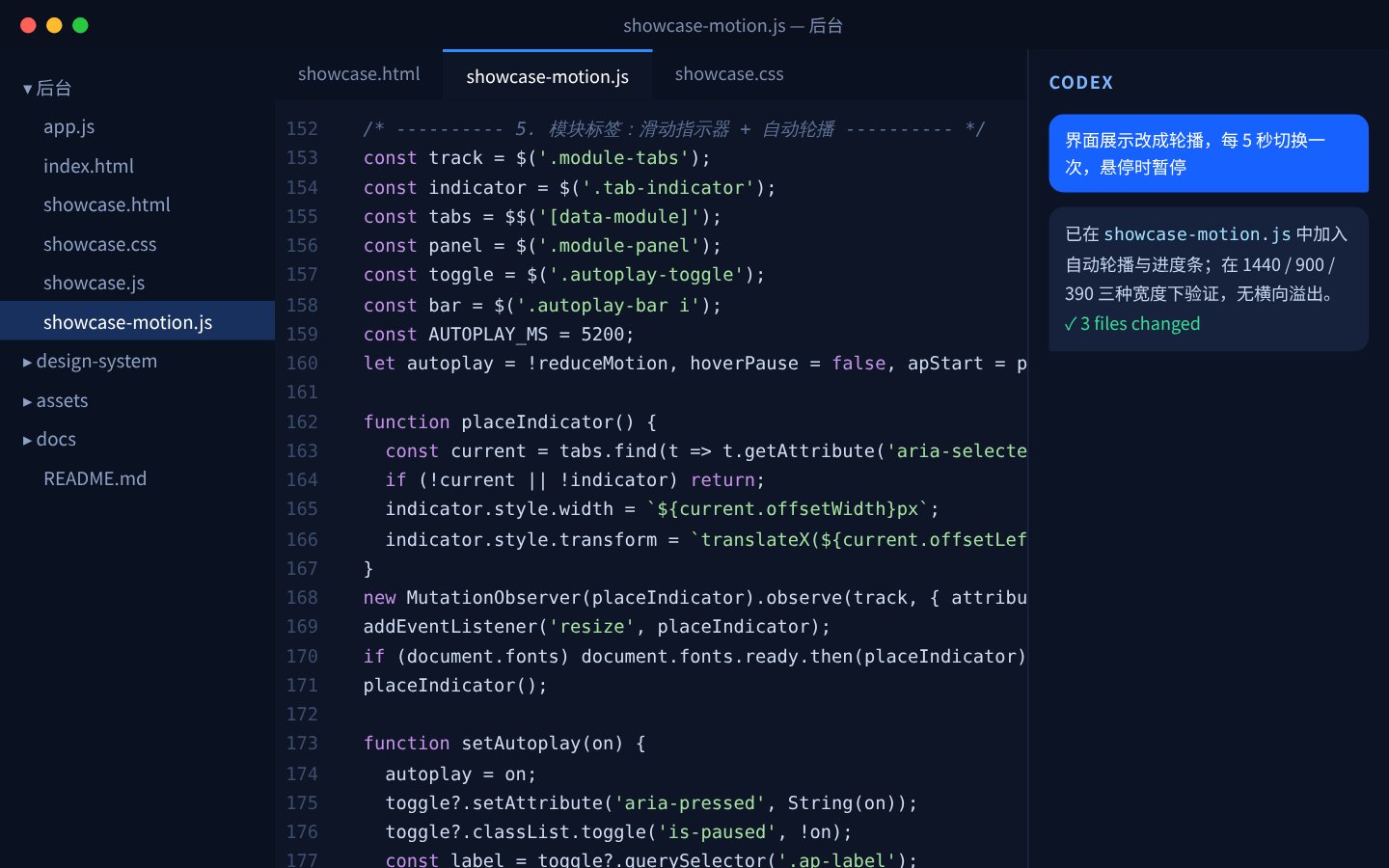The width and height of the screenshot is (1389, 868).
Task: Click line number 162 in the gutter
Action: 302,422
